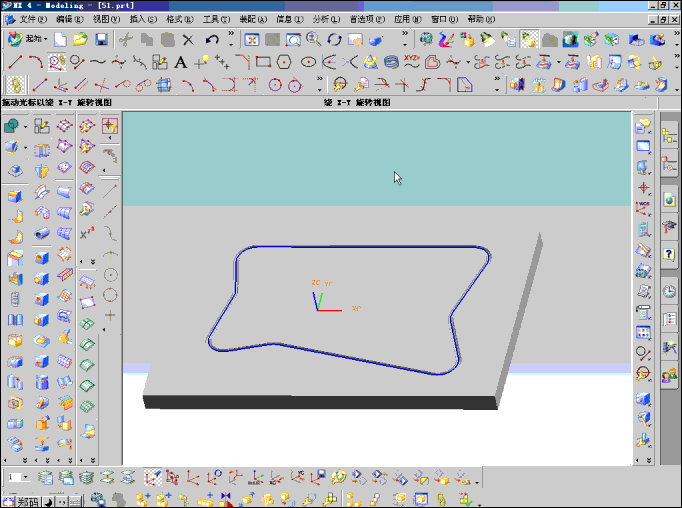Open the Helix curve tool
The image size is (682, 508).
point(391,62)
